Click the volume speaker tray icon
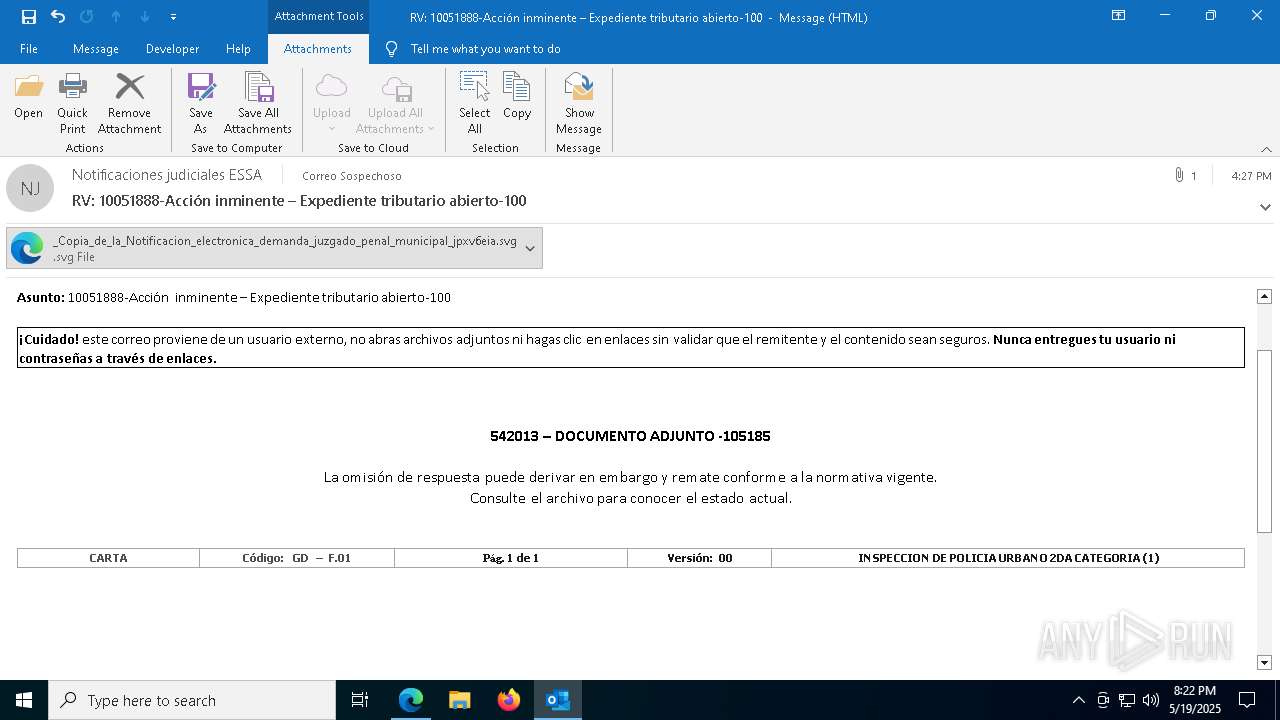The height and width of the screenshot is (720, 1280). tap(1151, 700)
